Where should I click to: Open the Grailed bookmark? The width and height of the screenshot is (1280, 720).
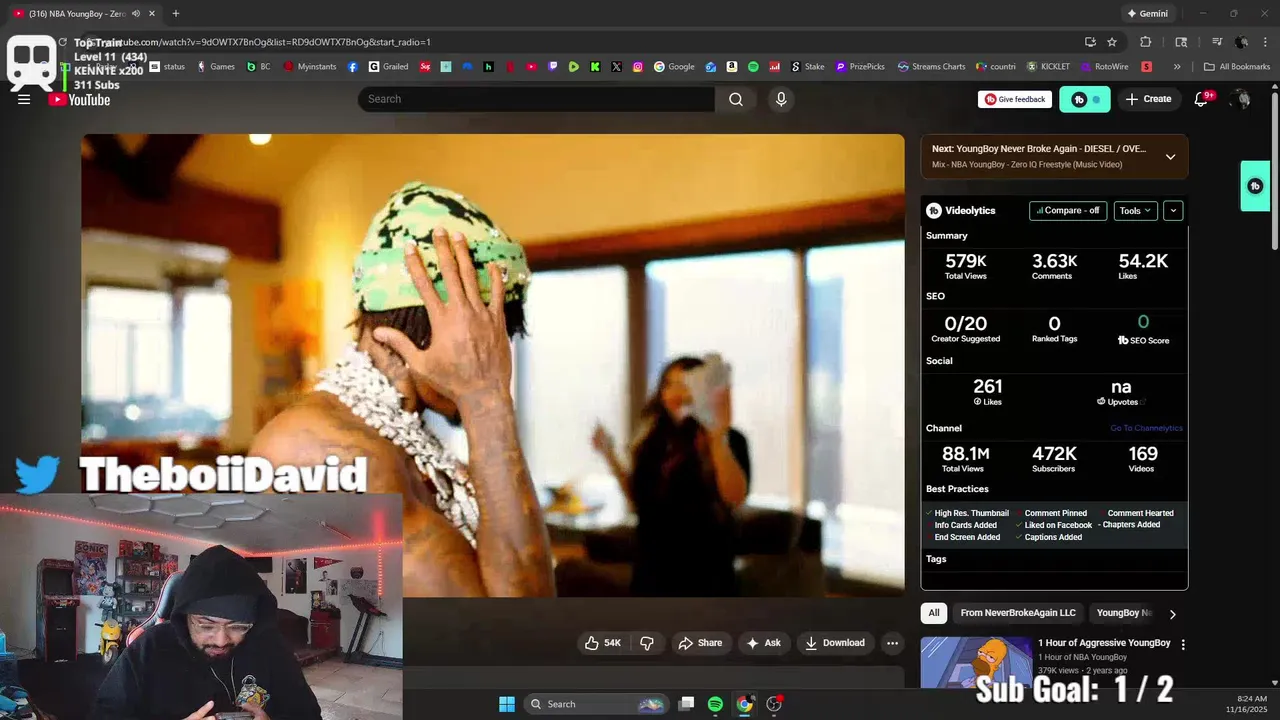coord(388,67)
